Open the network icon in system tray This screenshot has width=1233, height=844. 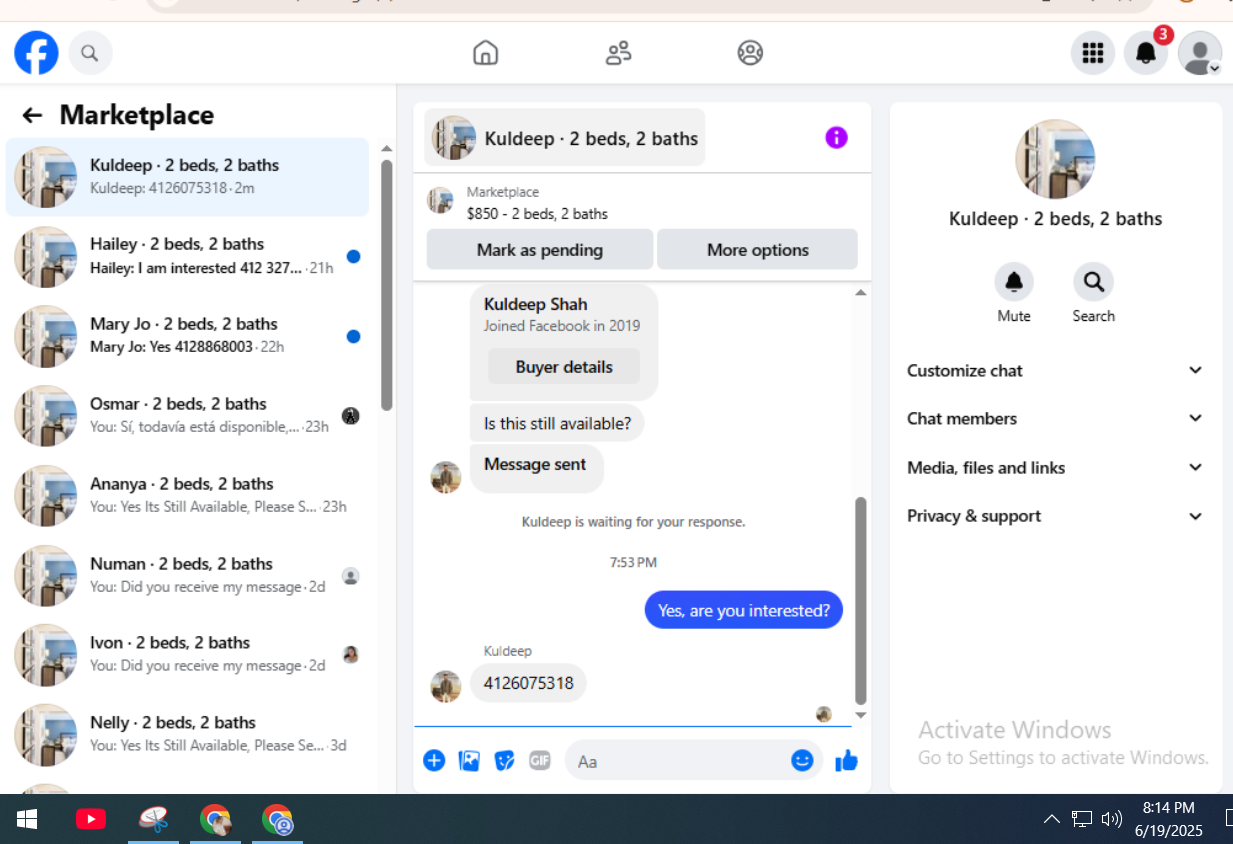(1082, 819)
